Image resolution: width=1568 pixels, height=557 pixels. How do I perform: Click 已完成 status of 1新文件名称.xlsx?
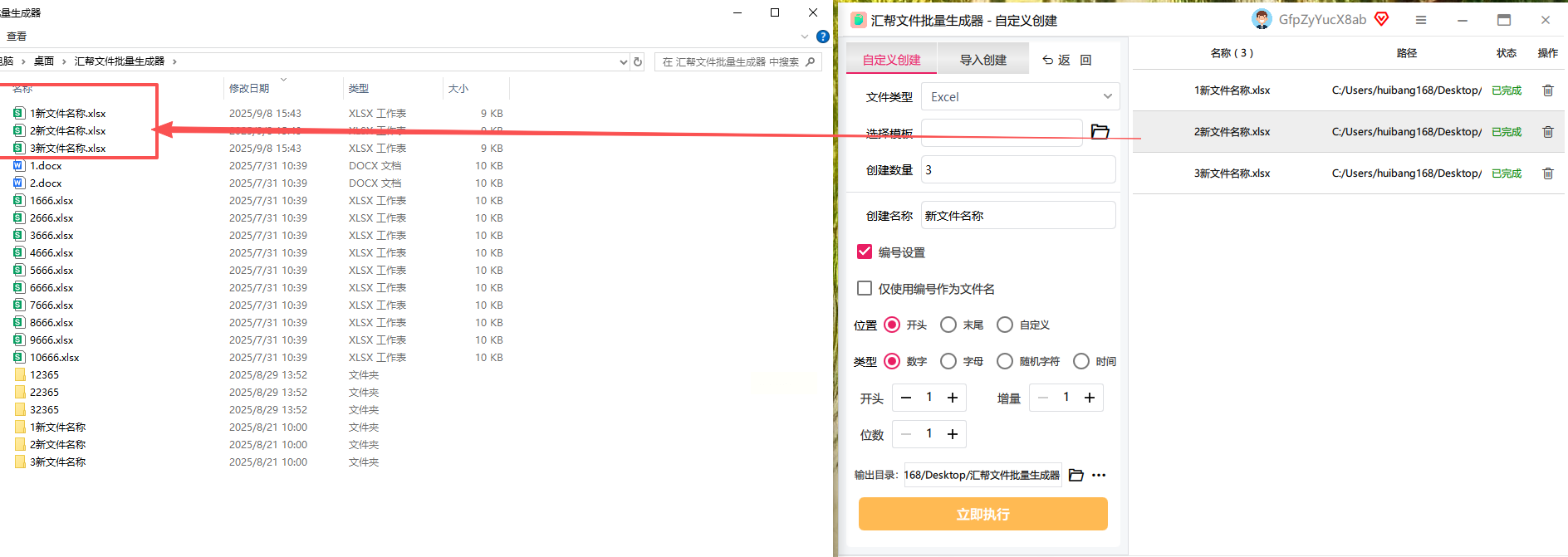click(1507, 90)
